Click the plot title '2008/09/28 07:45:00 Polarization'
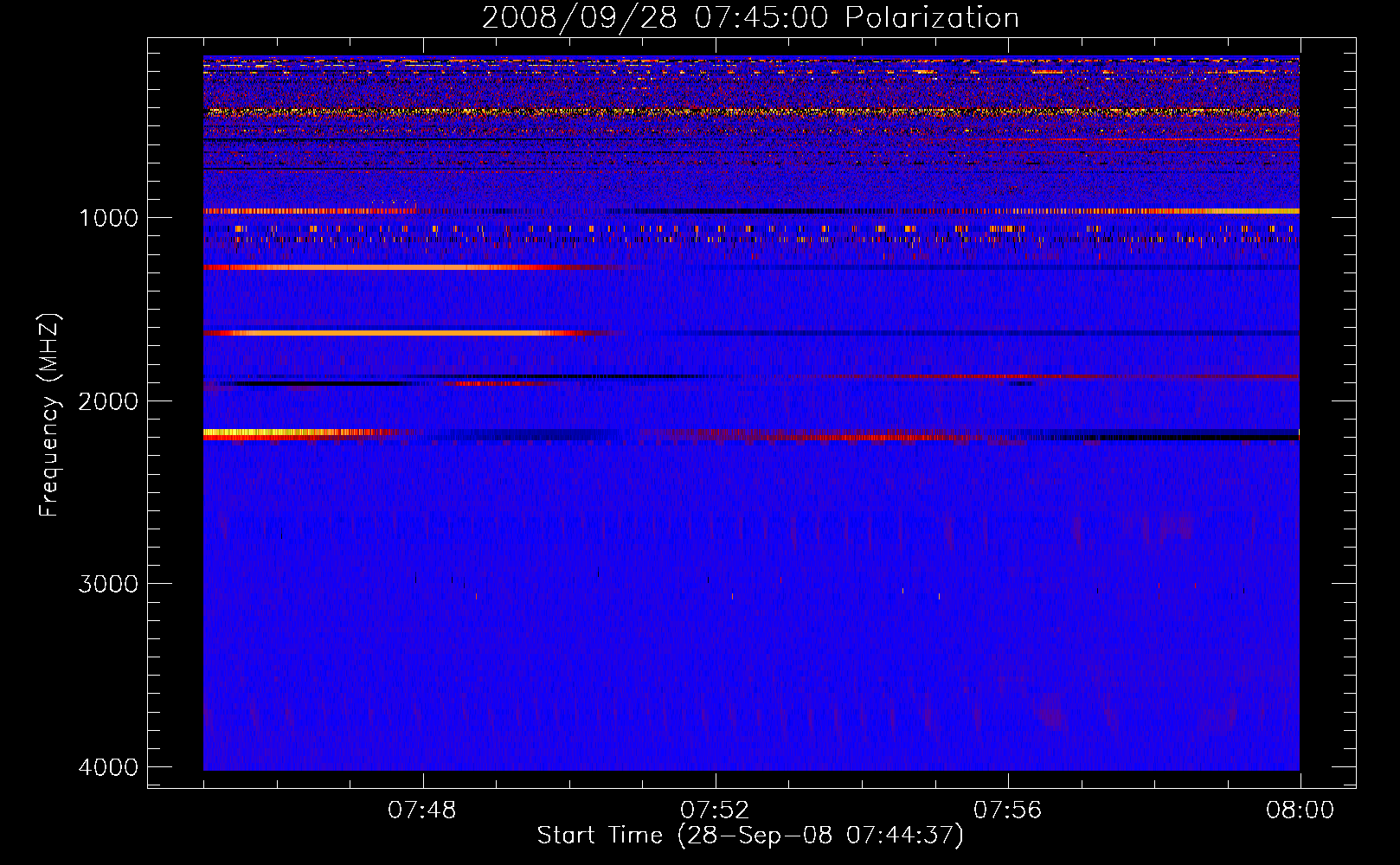Viewport: 1400px width, 865px height. [x=750, y=17]
